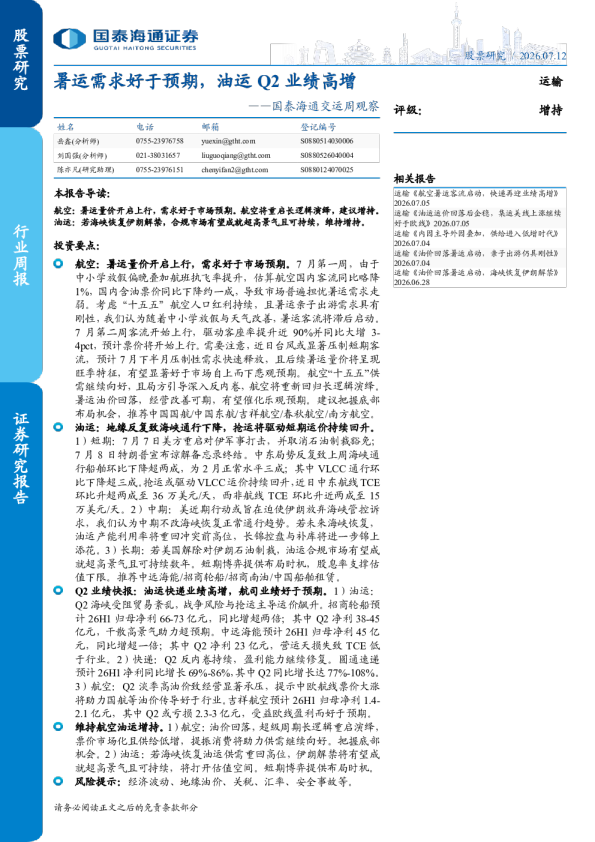The width and height of the screenshot is (595, 842).
Task: Click the 增持 rating label
Action: point(550,110)
